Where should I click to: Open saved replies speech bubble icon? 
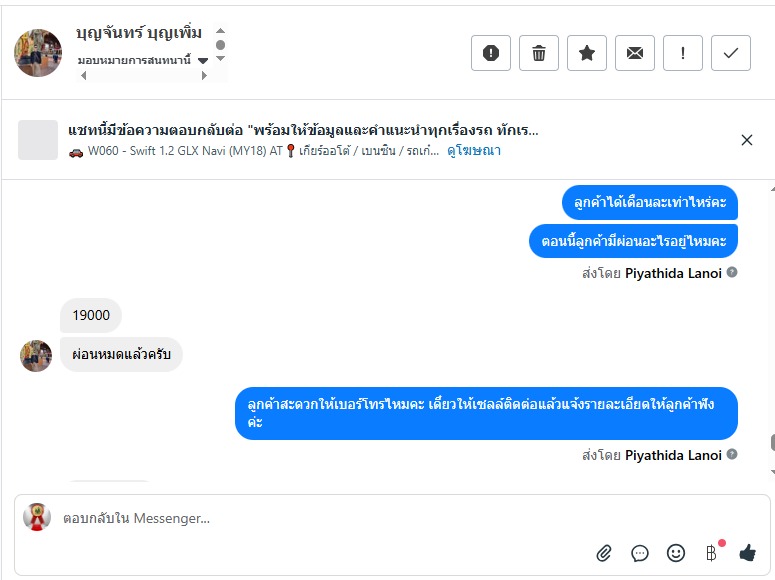coord(640,553)
